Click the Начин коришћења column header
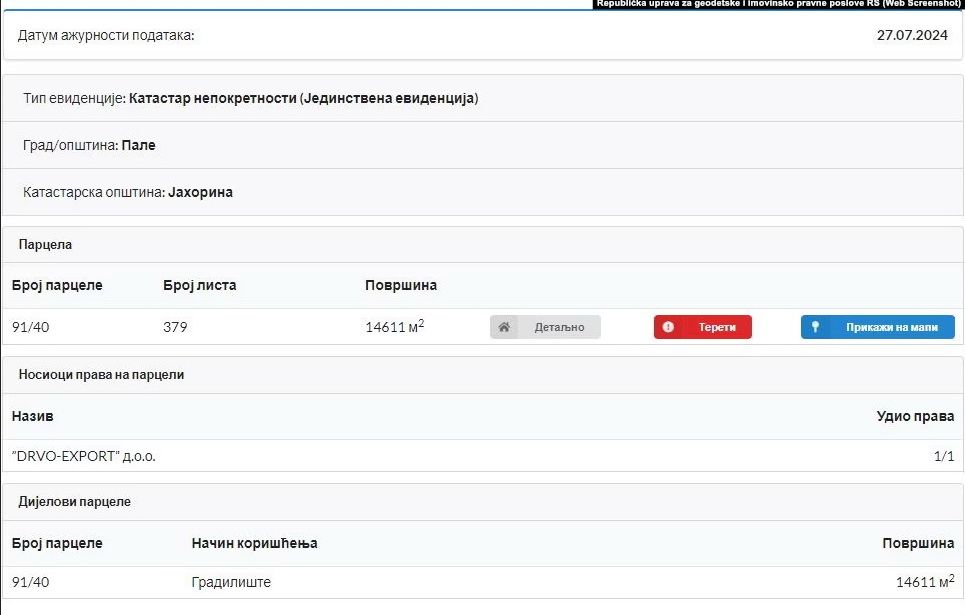The image size is (965, 615). [254, 543]
